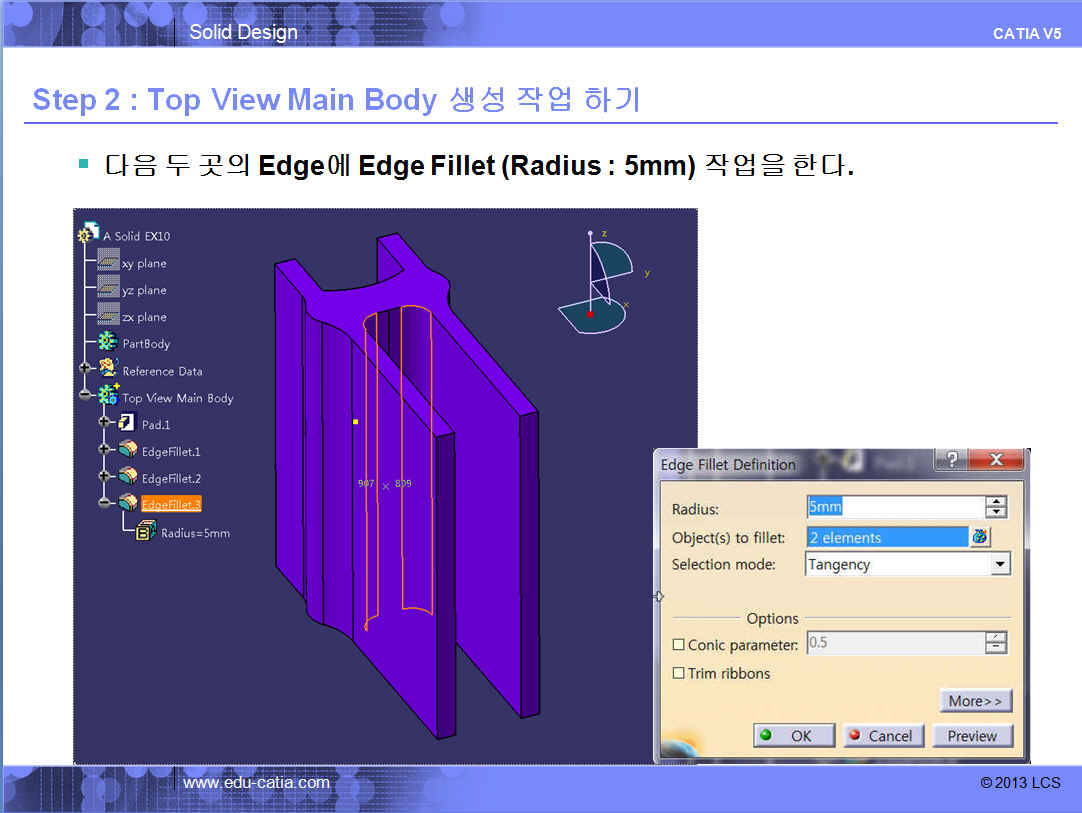Select the Pad.1 label in tree
Viewport: 1082px width, 813px height.
click(x=156, y=424)
